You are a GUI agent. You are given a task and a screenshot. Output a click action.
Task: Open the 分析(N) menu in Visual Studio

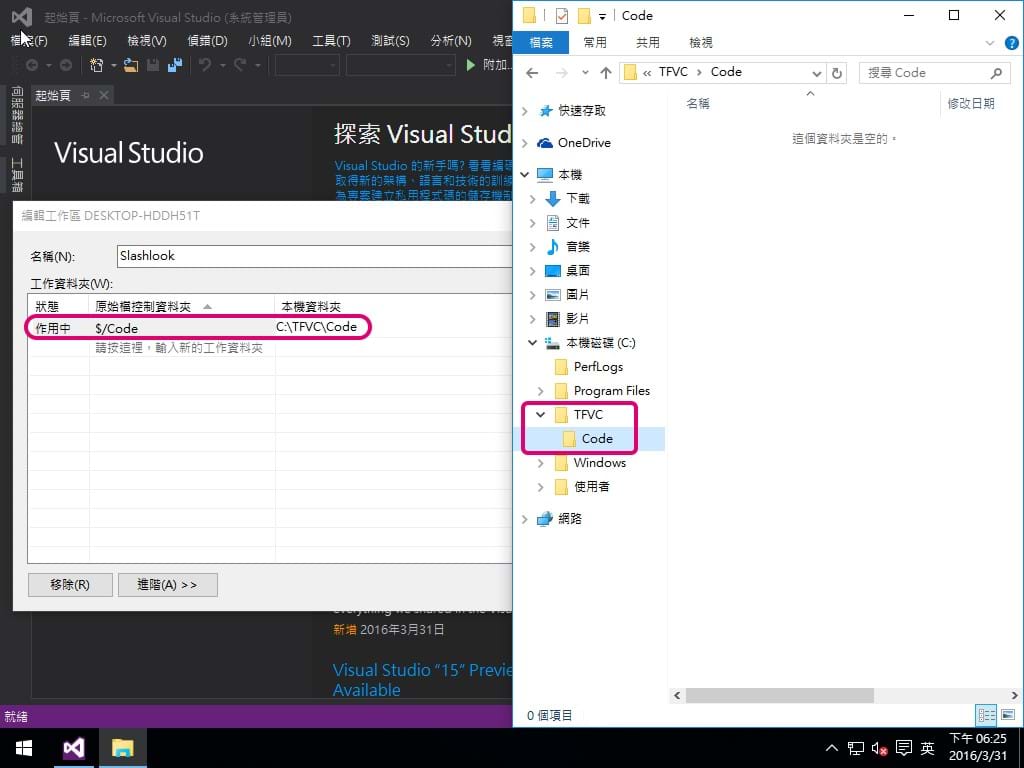click(451, 40)
